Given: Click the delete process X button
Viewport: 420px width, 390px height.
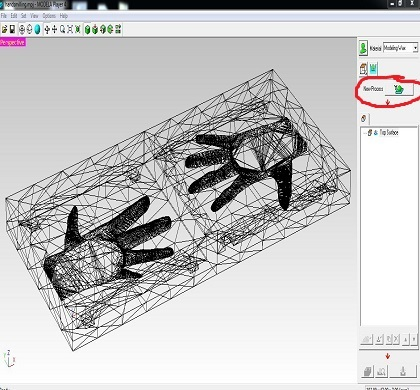Looking at the screenshot, I should click(x=396, y=340).
